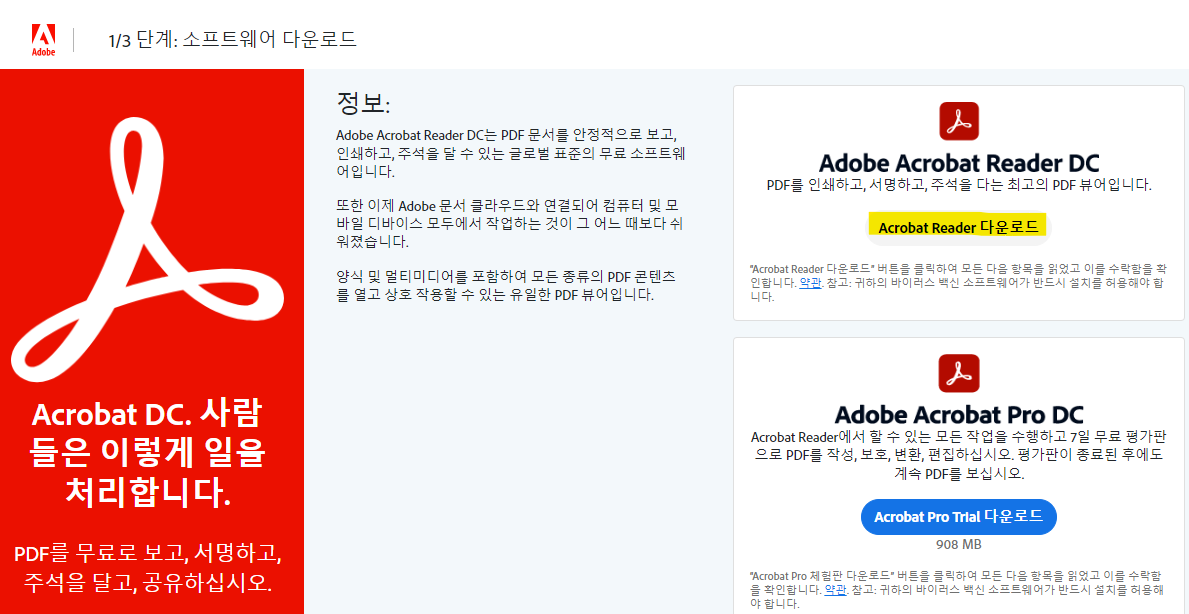Open the 약관 link under Pro Trial download

[x=834, y=590]
